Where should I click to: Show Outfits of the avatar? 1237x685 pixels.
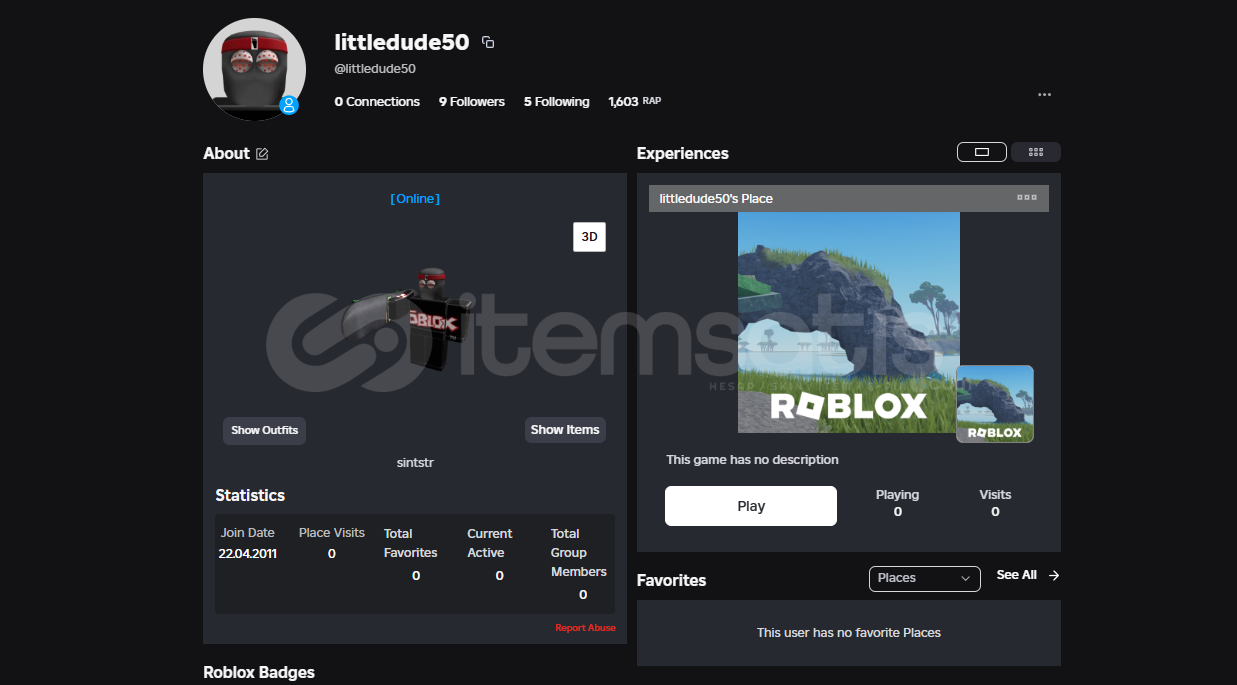pos(265,430)
